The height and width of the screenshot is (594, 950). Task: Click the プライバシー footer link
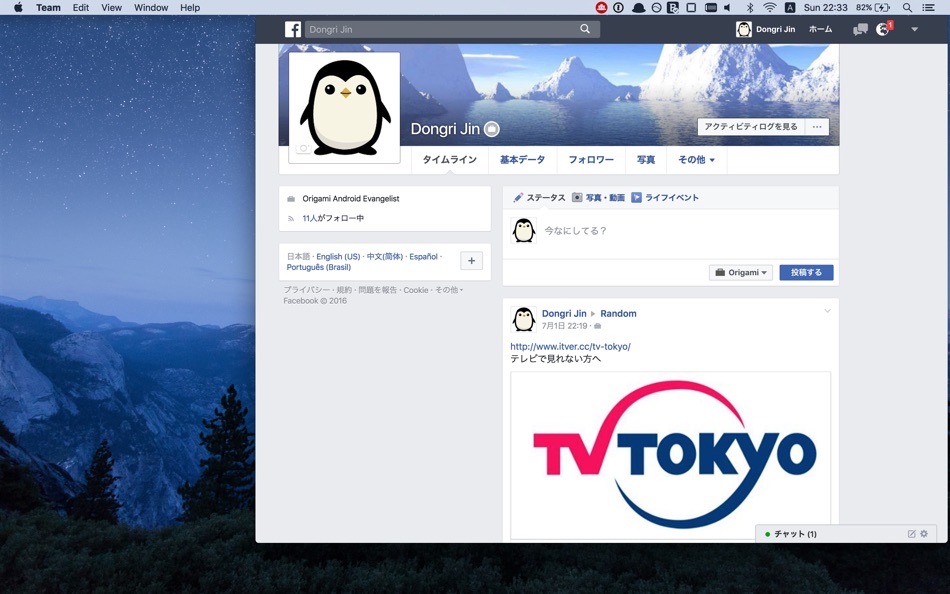(x=307, y=290)
